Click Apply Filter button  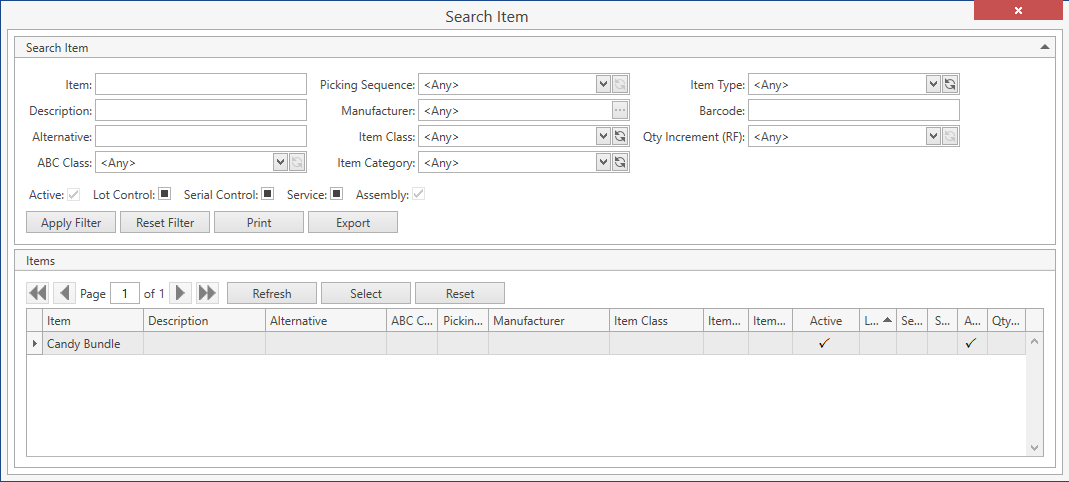coord(71,222)
